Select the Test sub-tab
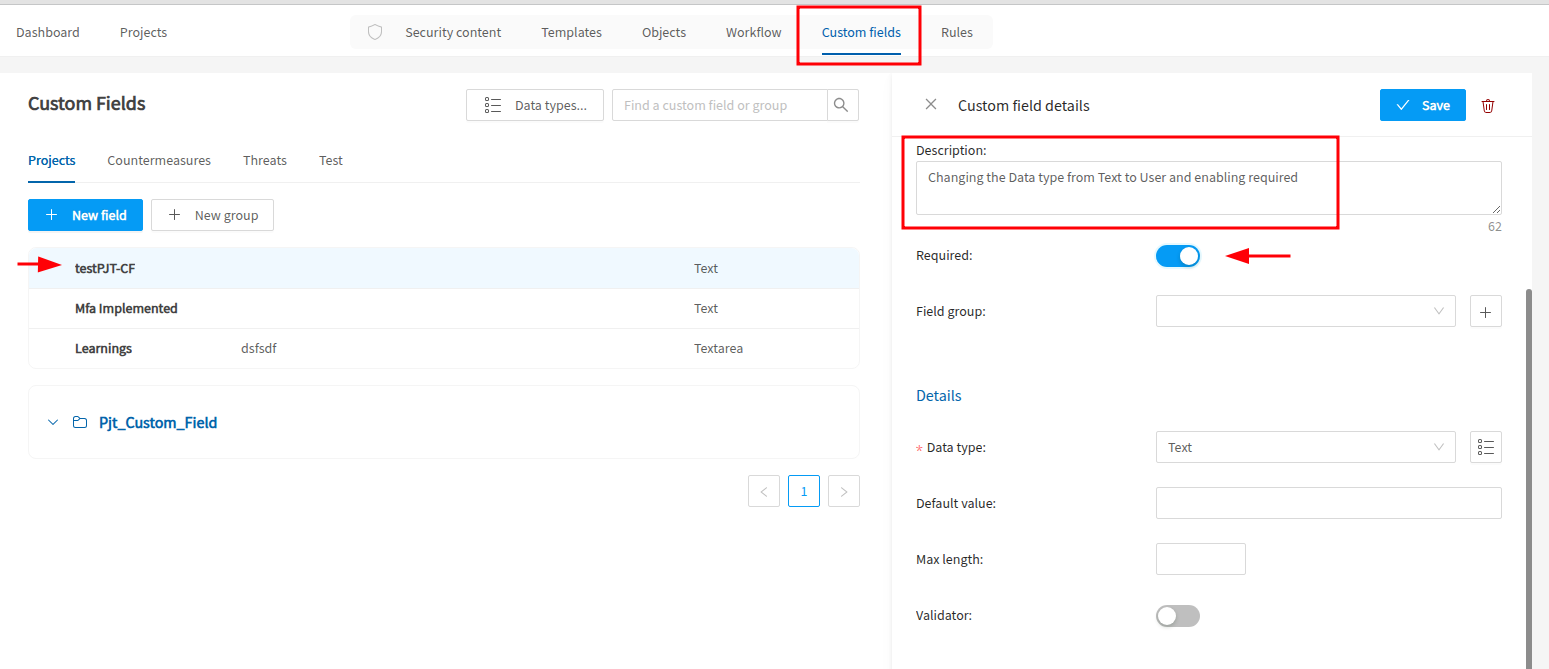 click(331, 160)
